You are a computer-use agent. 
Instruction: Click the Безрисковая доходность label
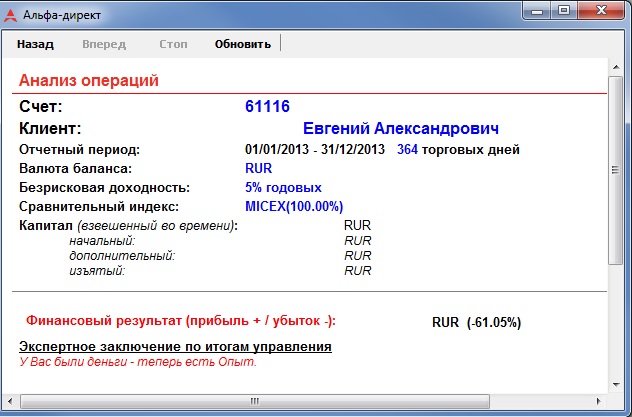click(104, 188)
